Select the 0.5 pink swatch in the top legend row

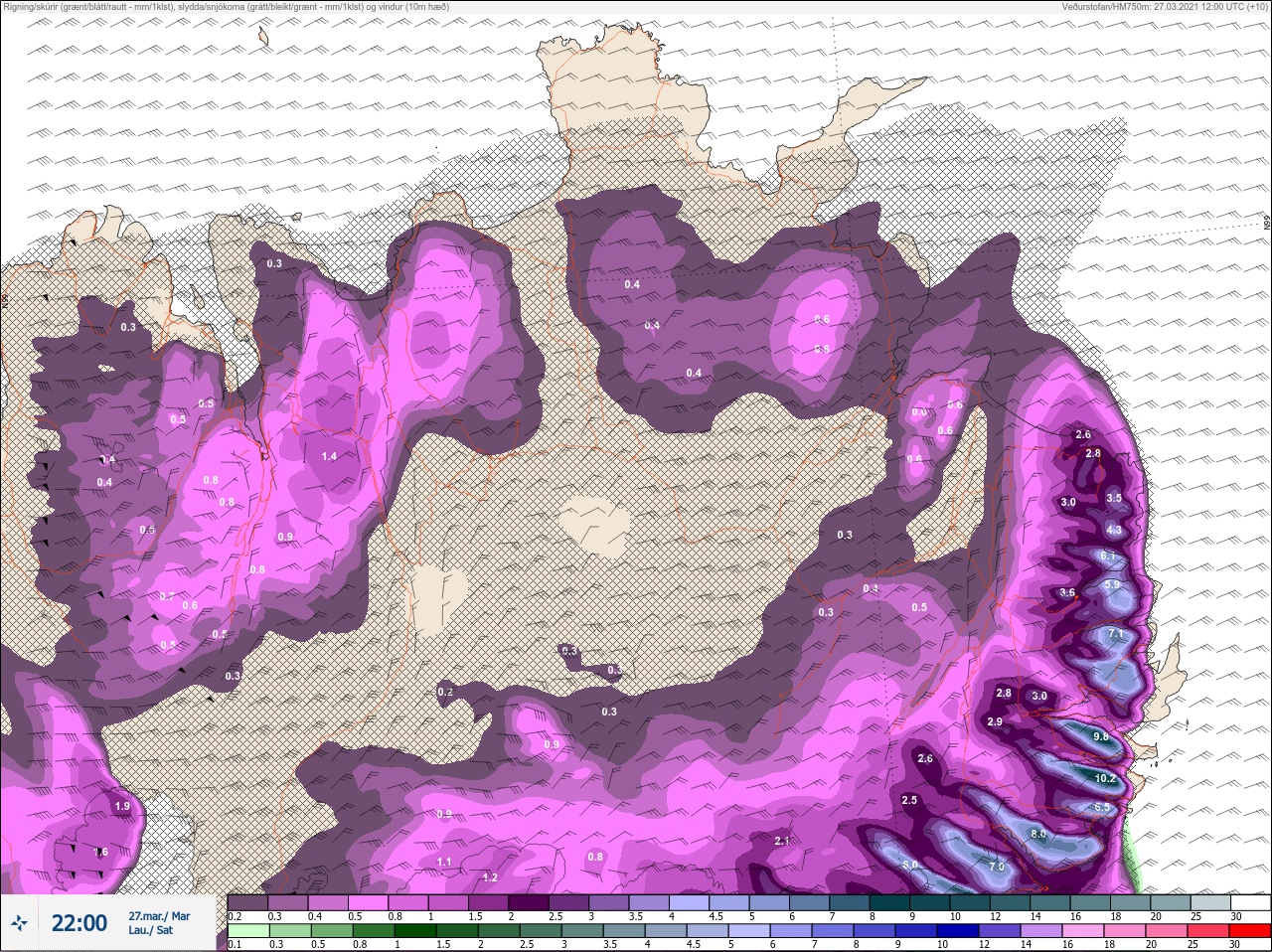[370, 902]
